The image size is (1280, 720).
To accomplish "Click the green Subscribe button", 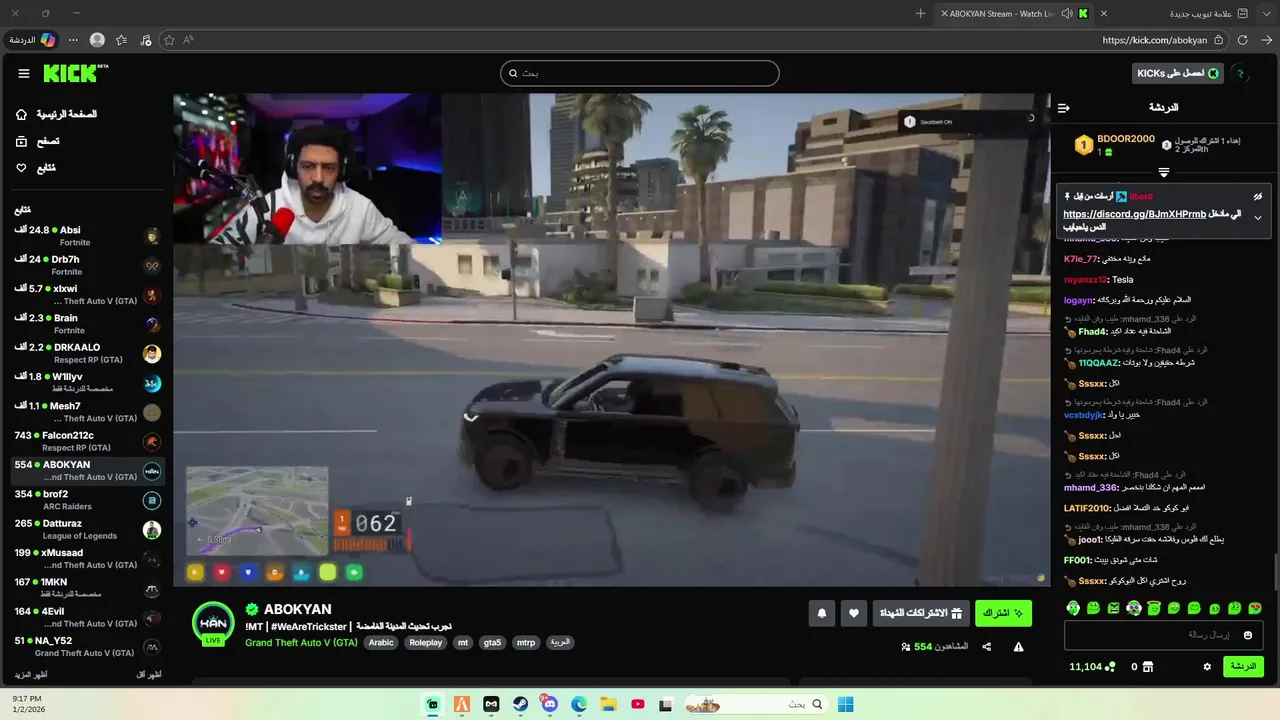I will pyautogui.click(x=1003, y=613).
